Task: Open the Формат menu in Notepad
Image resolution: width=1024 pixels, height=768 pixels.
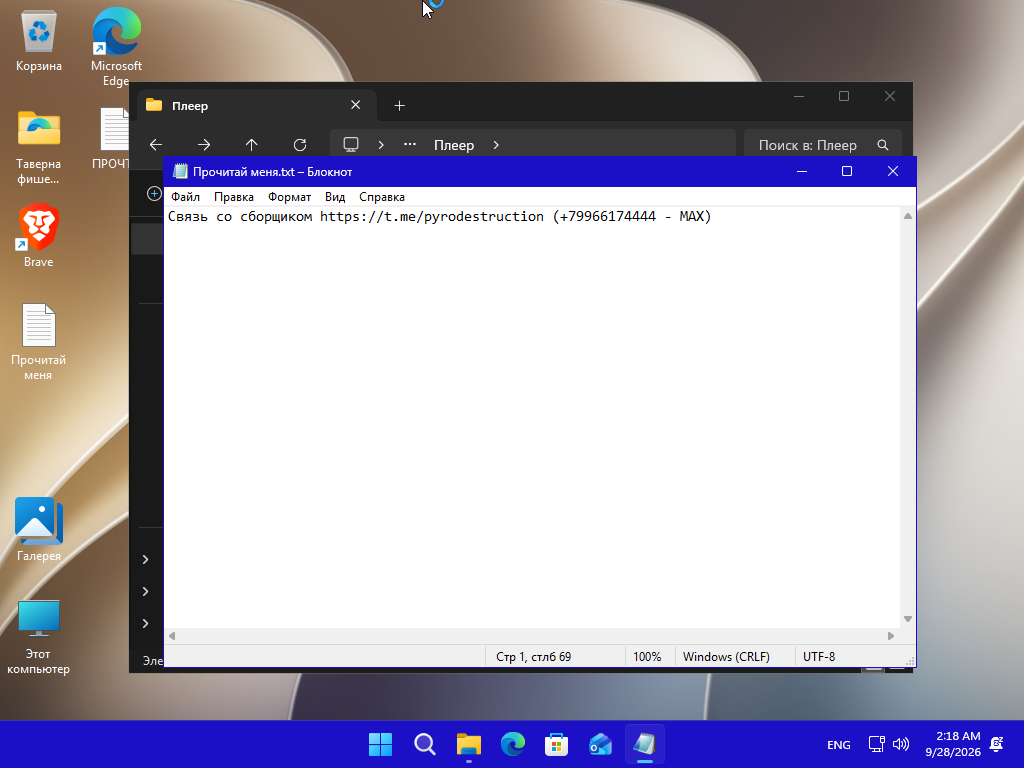Action: [x=289, y=197]
